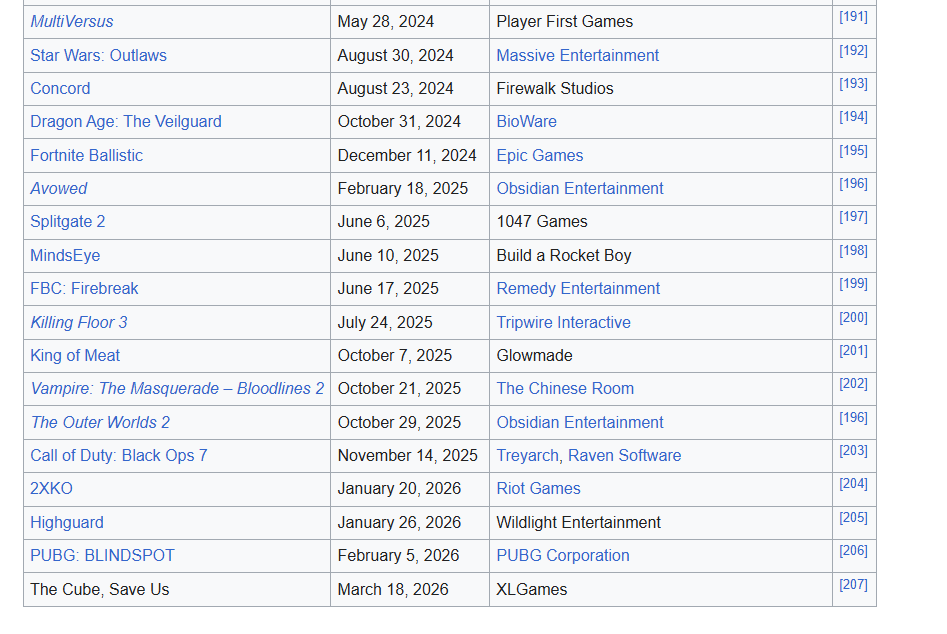Jump to citation [202]
Image resolution: width=947 pixels, height=634 pixels.
[853, 384]
